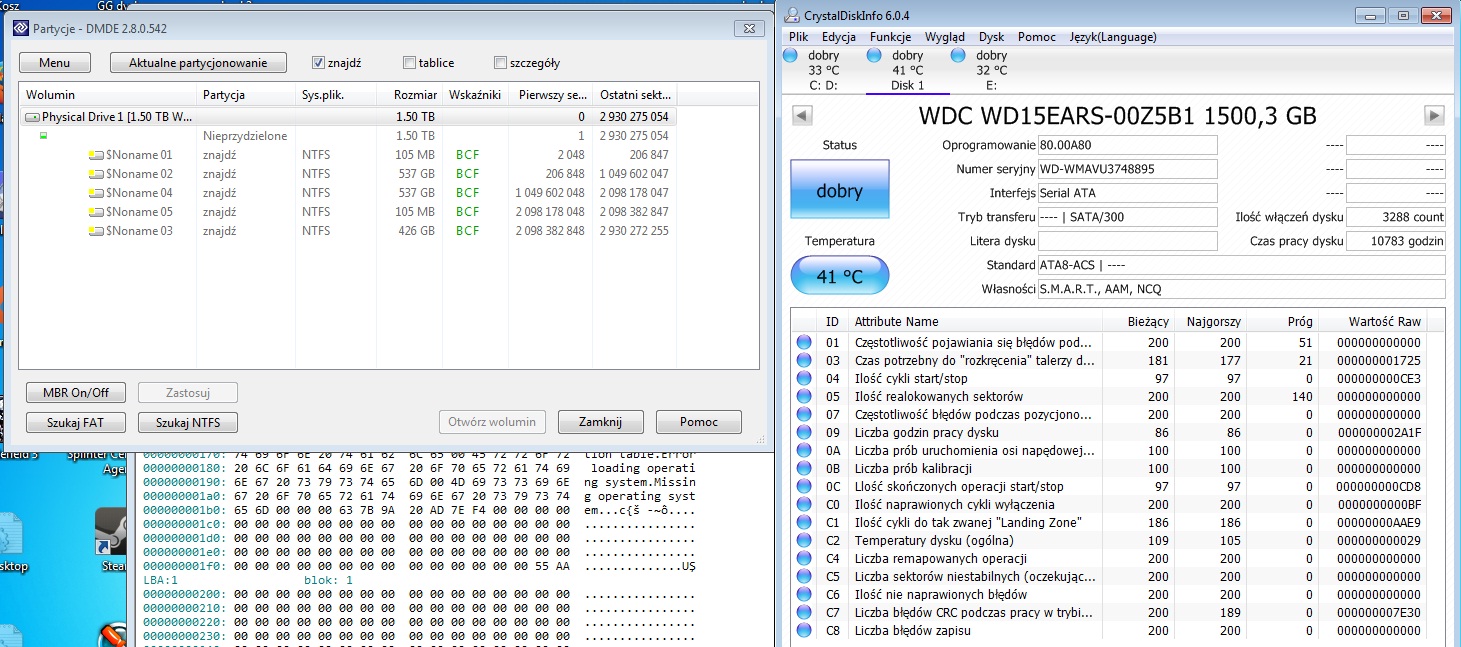Click the $Noname 02 volume icon
Viewport: 1461px width, 647px height.
pyautogui.click(x=96, y=174)
